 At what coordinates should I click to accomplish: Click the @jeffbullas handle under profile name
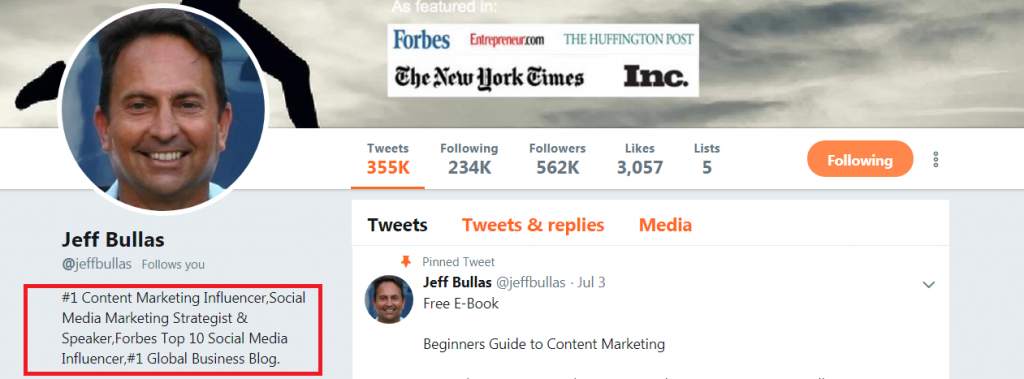[x=97, y=264]
